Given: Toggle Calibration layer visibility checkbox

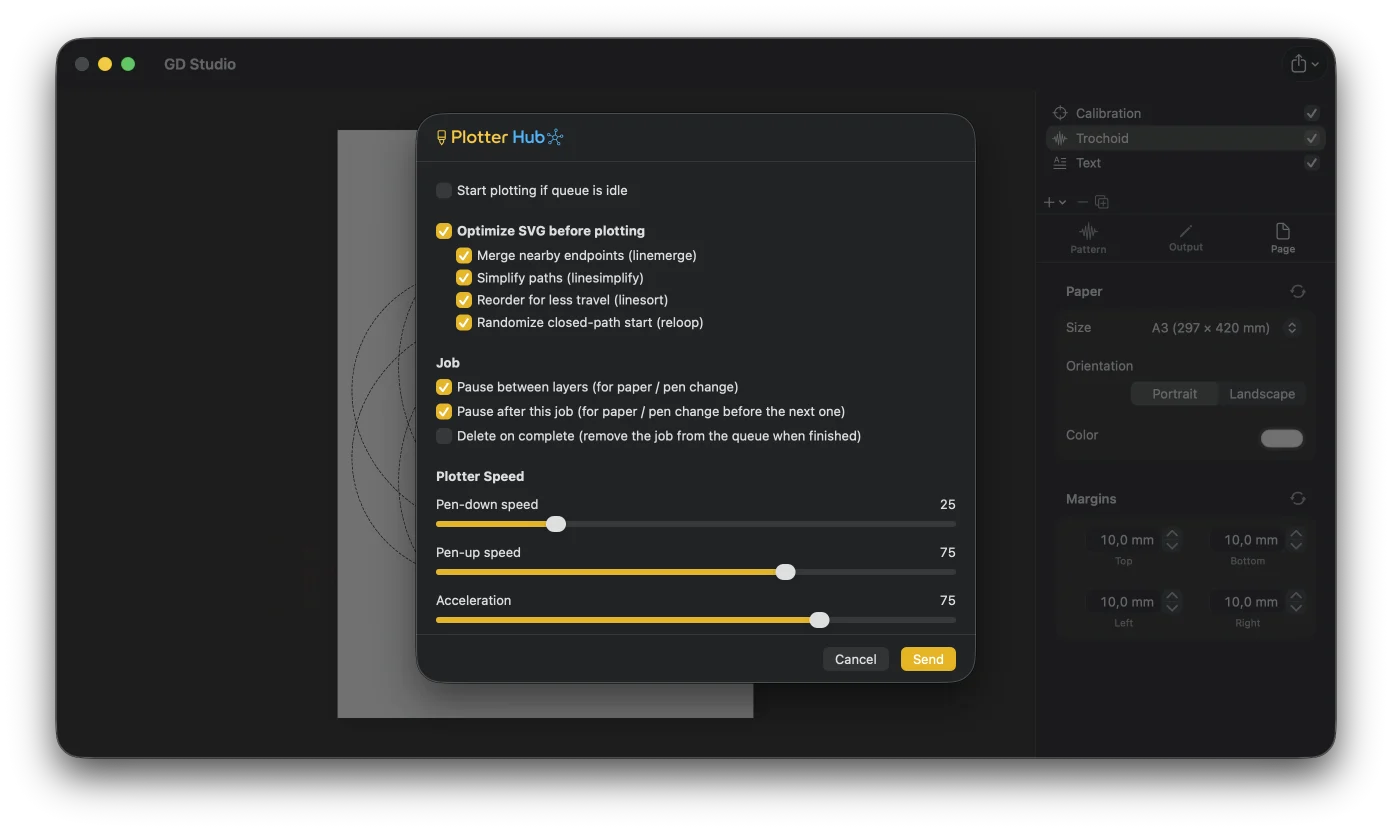Looking at the screenshot, I should click(1312, 113).
